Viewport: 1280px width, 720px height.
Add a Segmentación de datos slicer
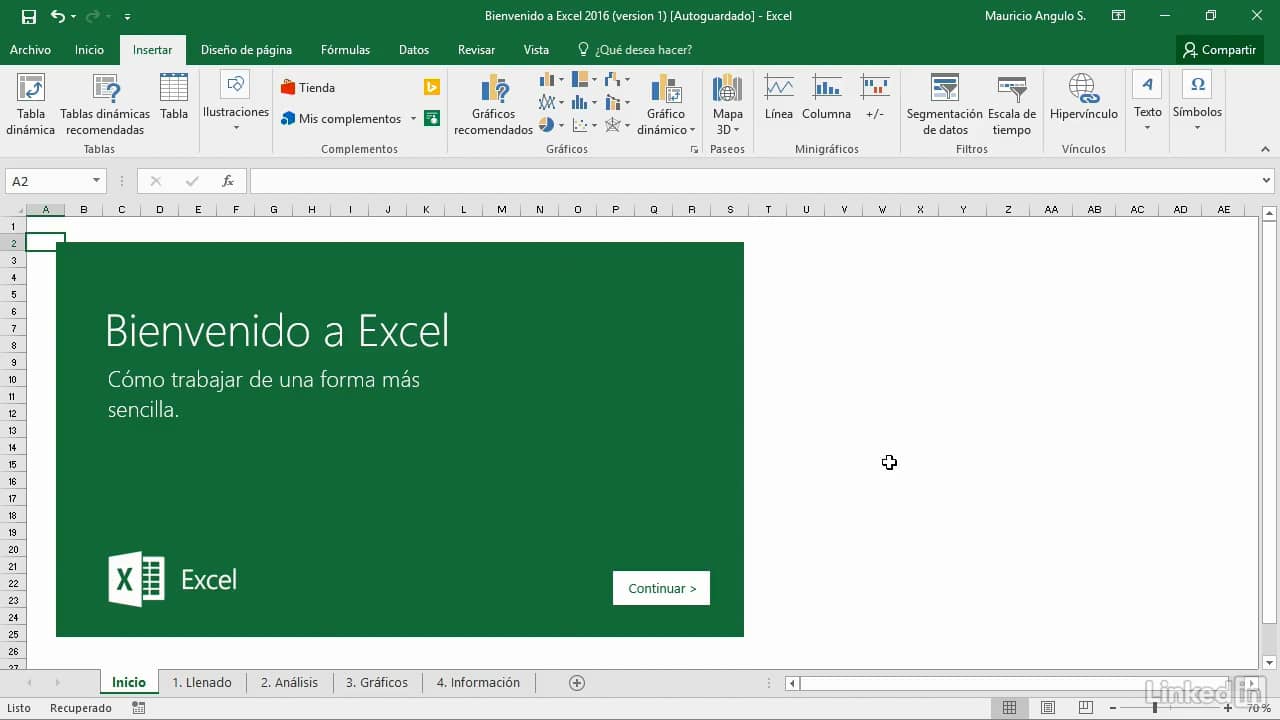pyautogui.click(x=945, y=104)
